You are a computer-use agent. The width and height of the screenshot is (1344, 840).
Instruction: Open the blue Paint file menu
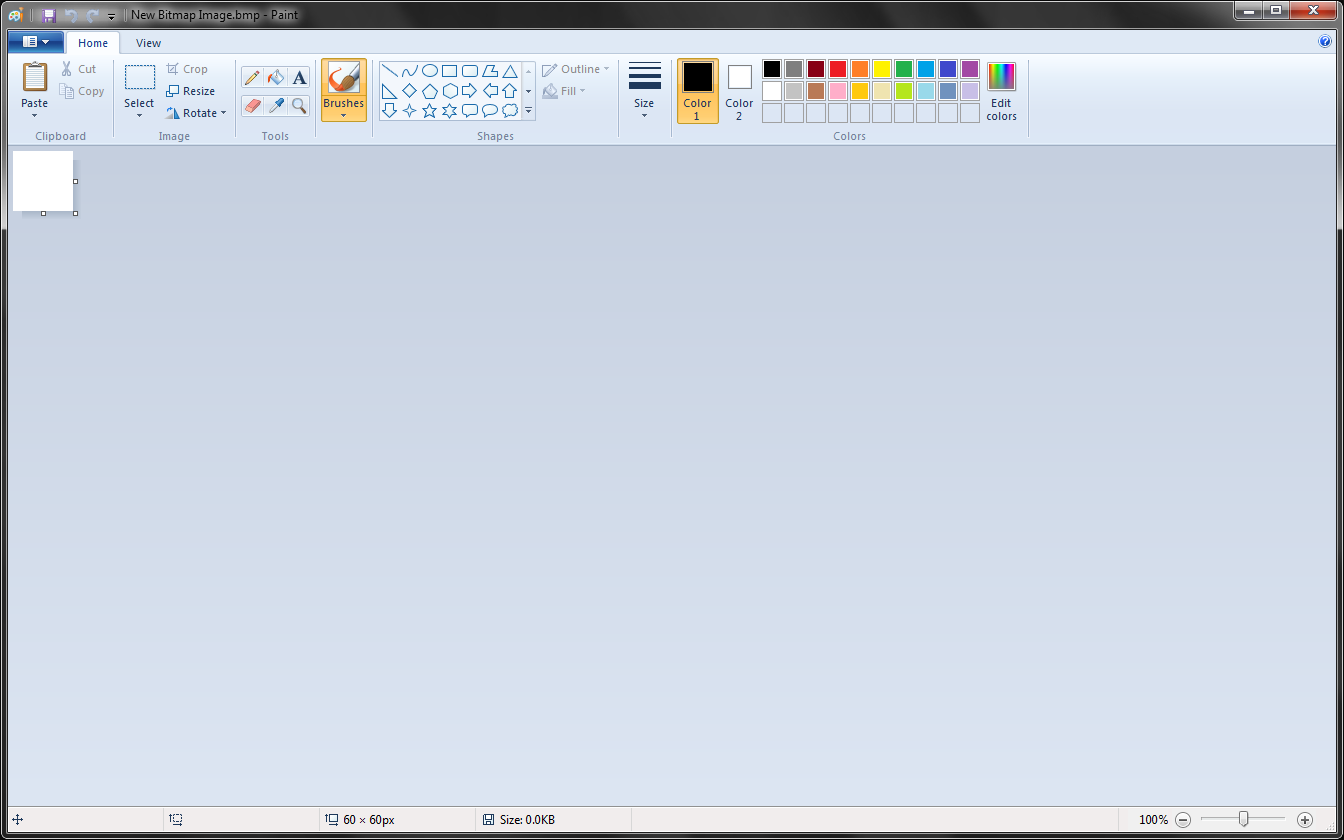click(35, 42)
